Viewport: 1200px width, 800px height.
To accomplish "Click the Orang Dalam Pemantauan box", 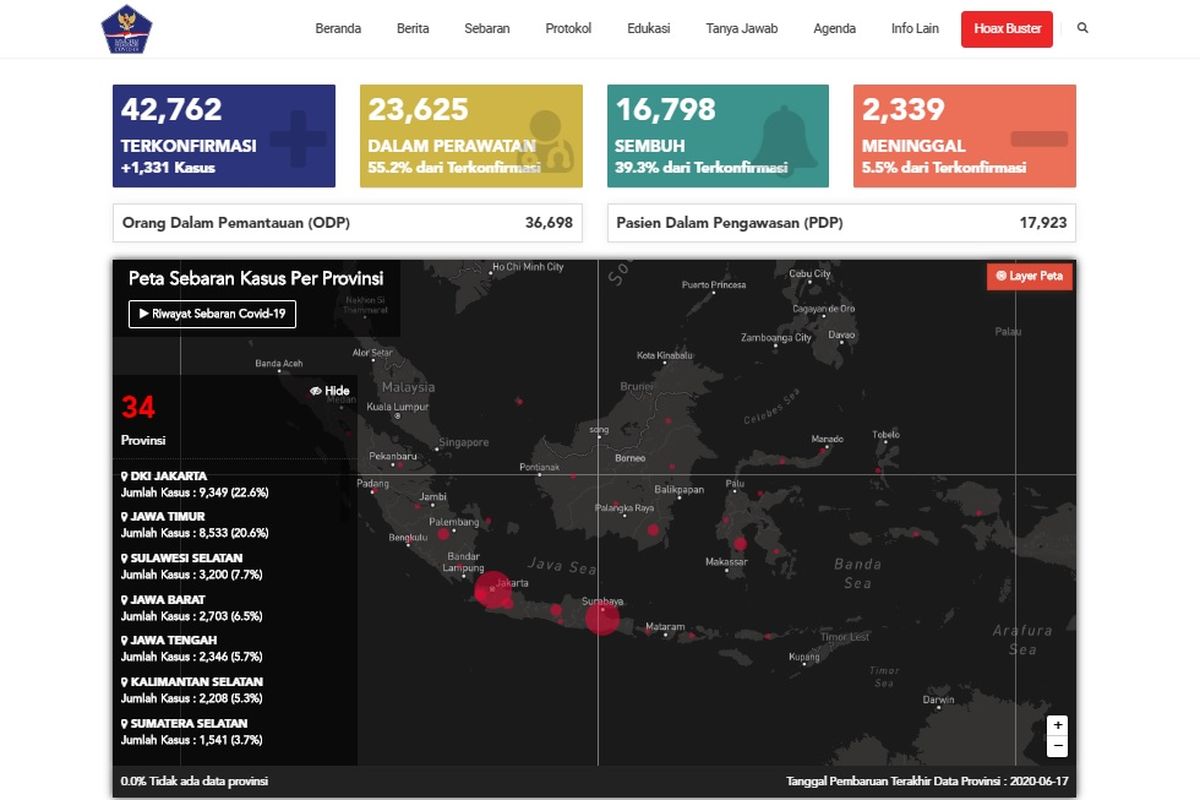I will (347, 223).
